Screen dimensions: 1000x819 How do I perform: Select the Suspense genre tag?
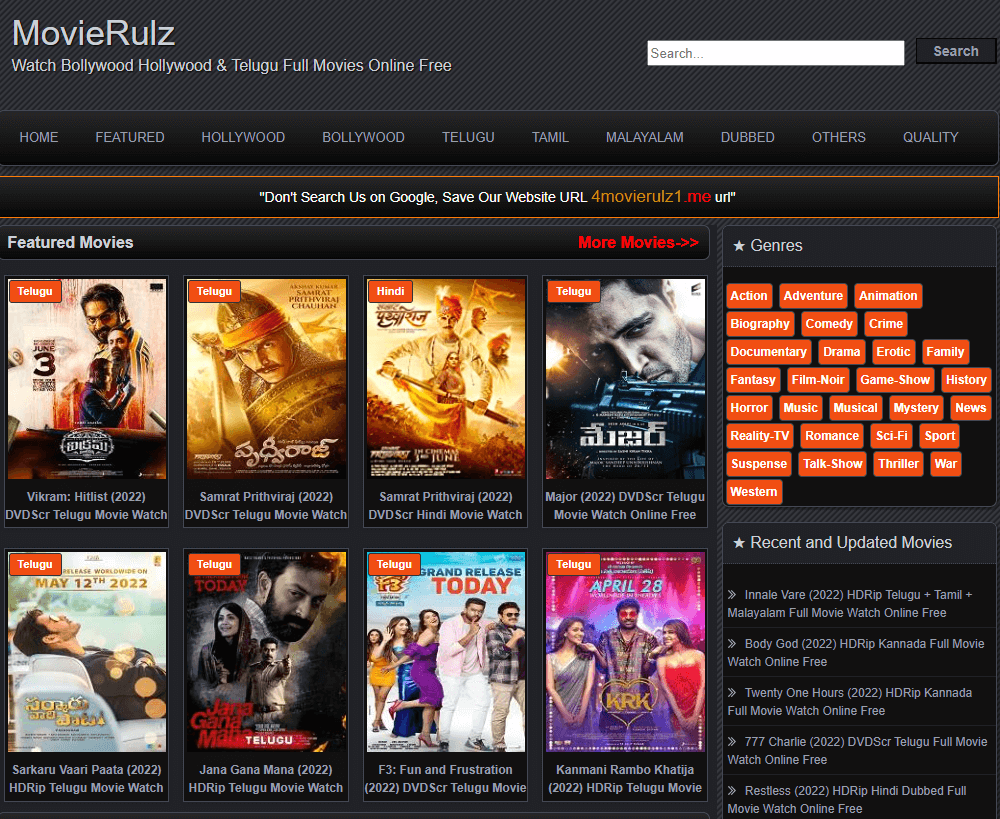click(759, 464)
